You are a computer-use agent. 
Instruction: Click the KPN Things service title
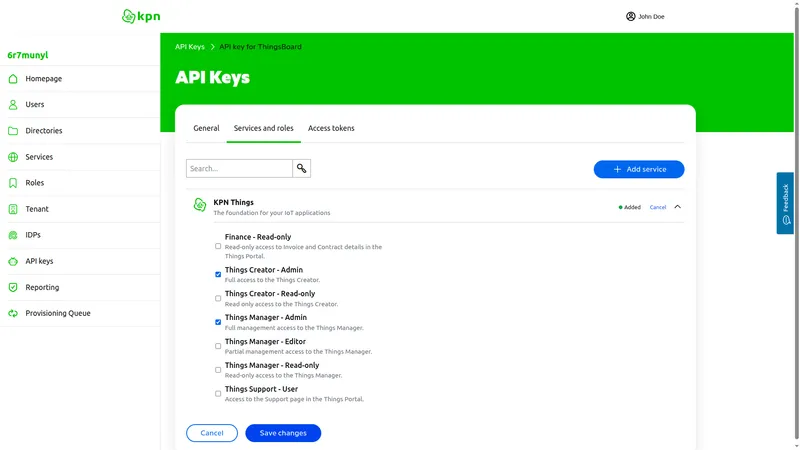pos(233,203)
